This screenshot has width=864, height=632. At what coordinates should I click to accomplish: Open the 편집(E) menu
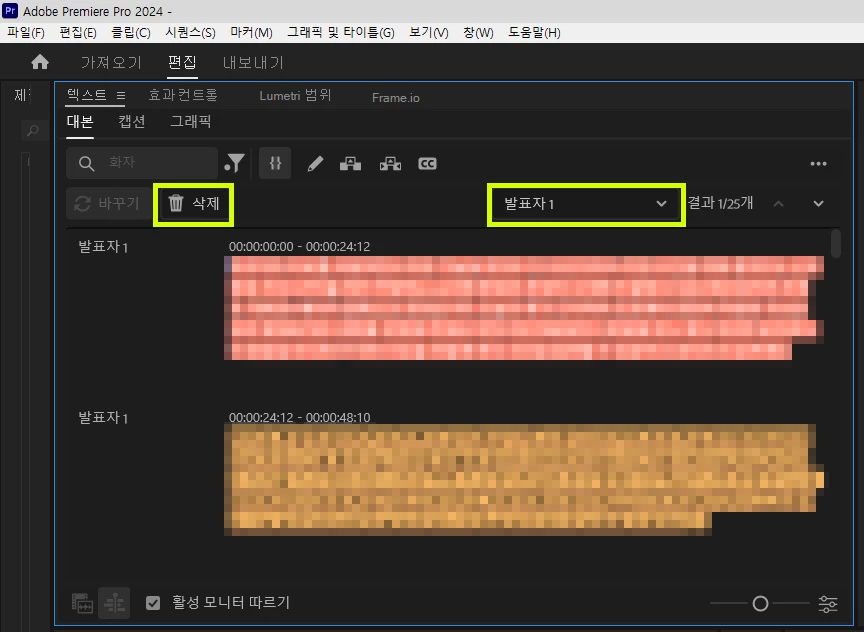[x=78, y=33]
